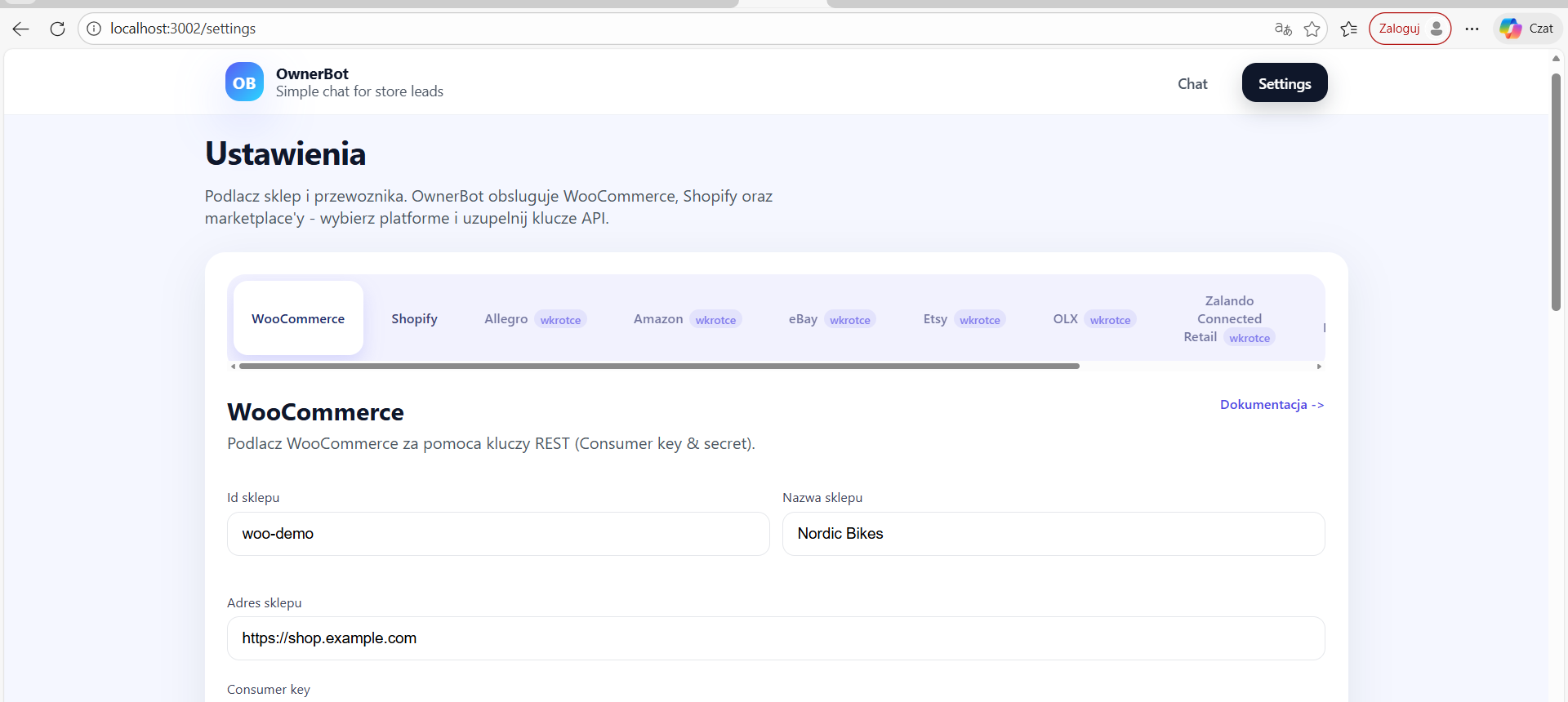Screen dimensions: 1568x702
Task: Open the Settings page
Action: click(1284, 83)
